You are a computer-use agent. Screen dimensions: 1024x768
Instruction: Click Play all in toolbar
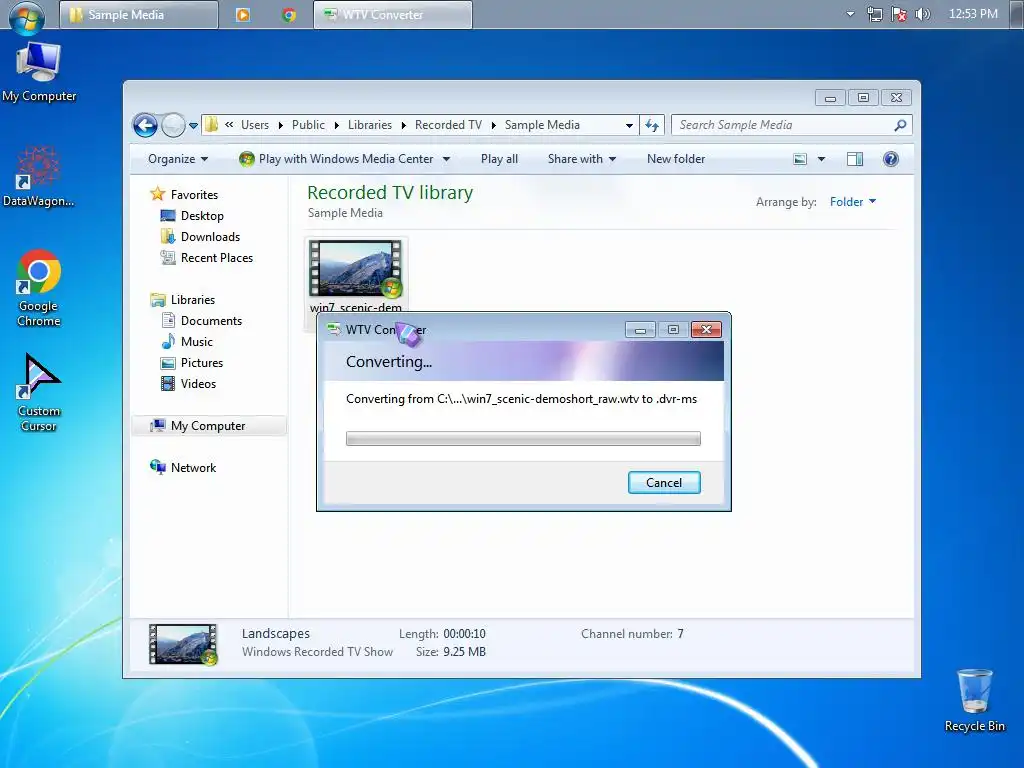(x=499, y=159)
